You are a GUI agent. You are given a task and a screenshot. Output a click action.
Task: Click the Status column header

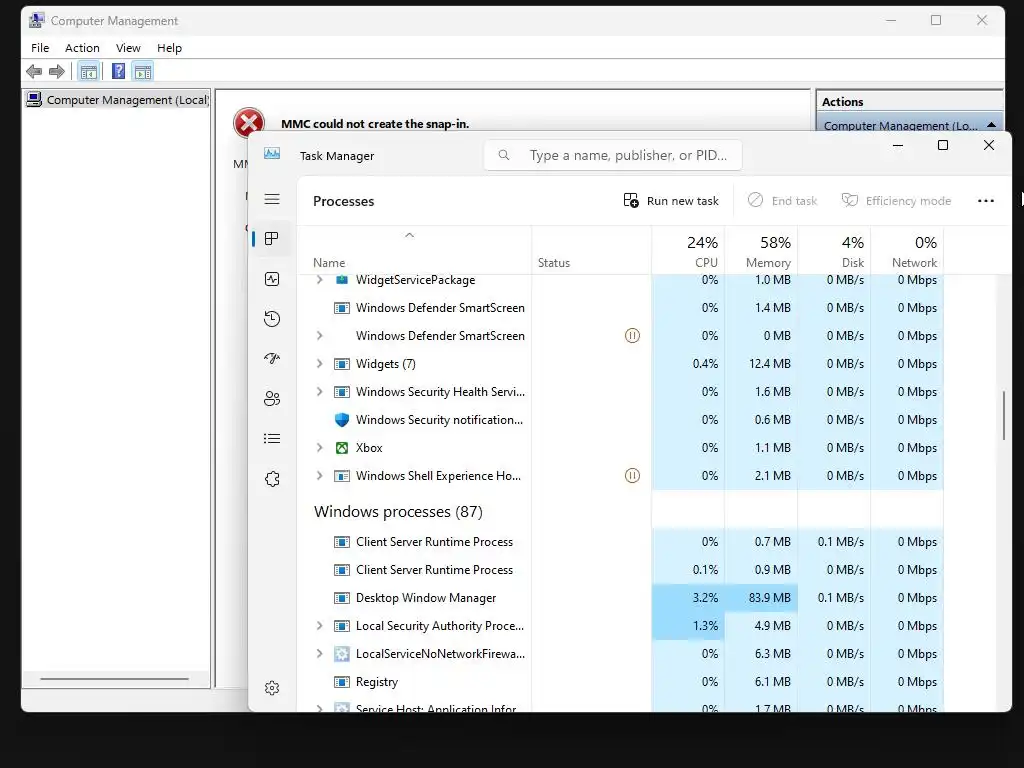click(591, 249)
